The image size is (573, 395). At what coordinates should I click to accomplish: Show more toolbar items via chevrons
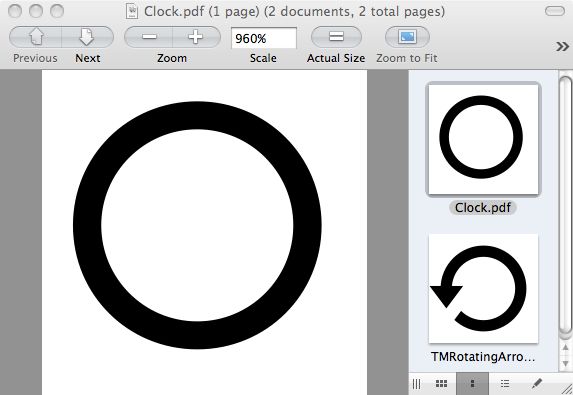pos(562,46)
